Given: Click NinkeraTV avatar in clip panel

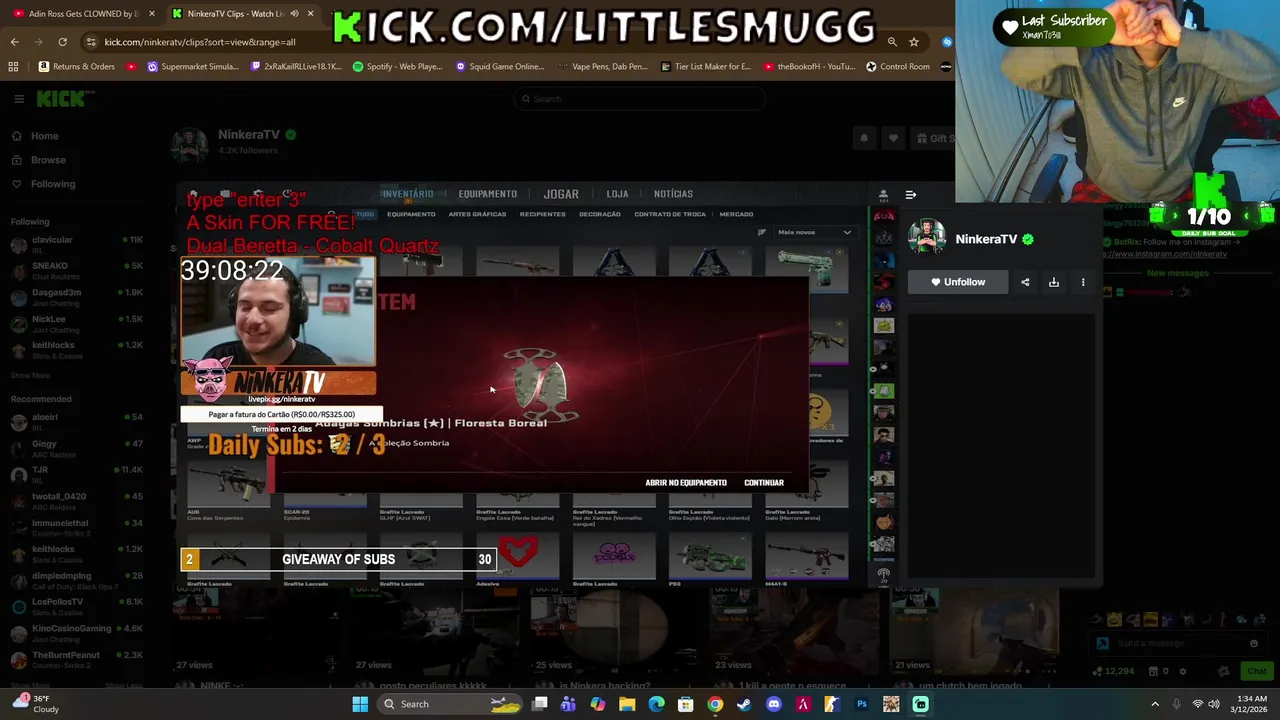Looking at the screenshot, I should pos(927,238).
